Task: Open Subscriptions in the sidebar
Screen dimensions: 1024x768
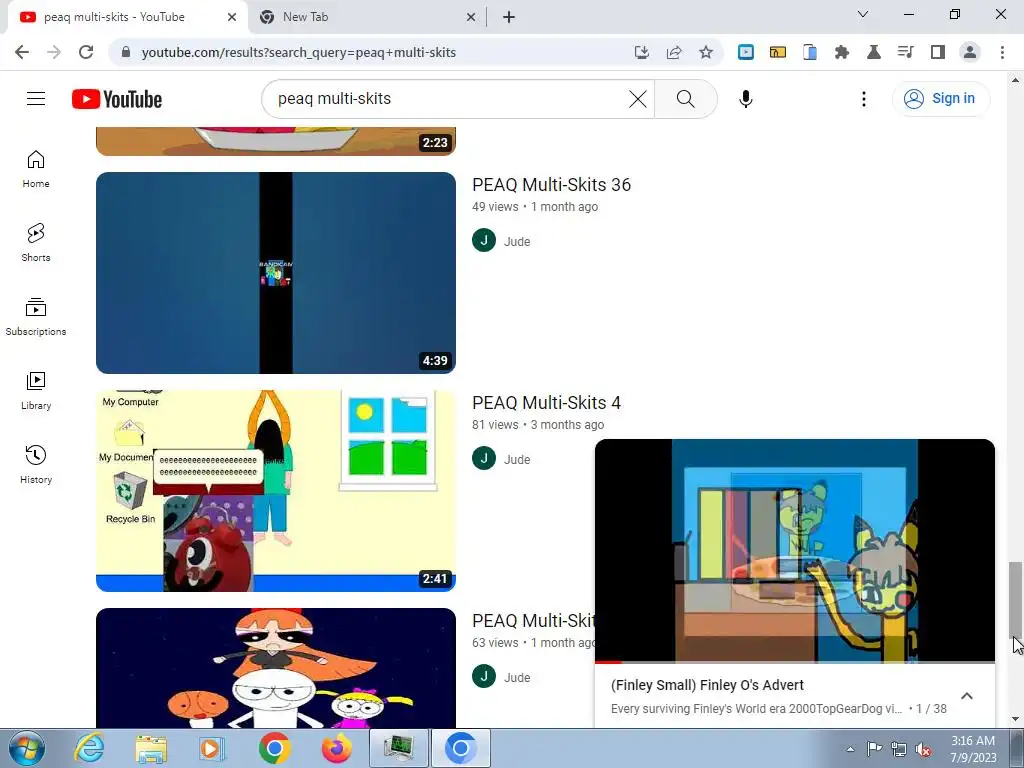Action: [36, 317]
